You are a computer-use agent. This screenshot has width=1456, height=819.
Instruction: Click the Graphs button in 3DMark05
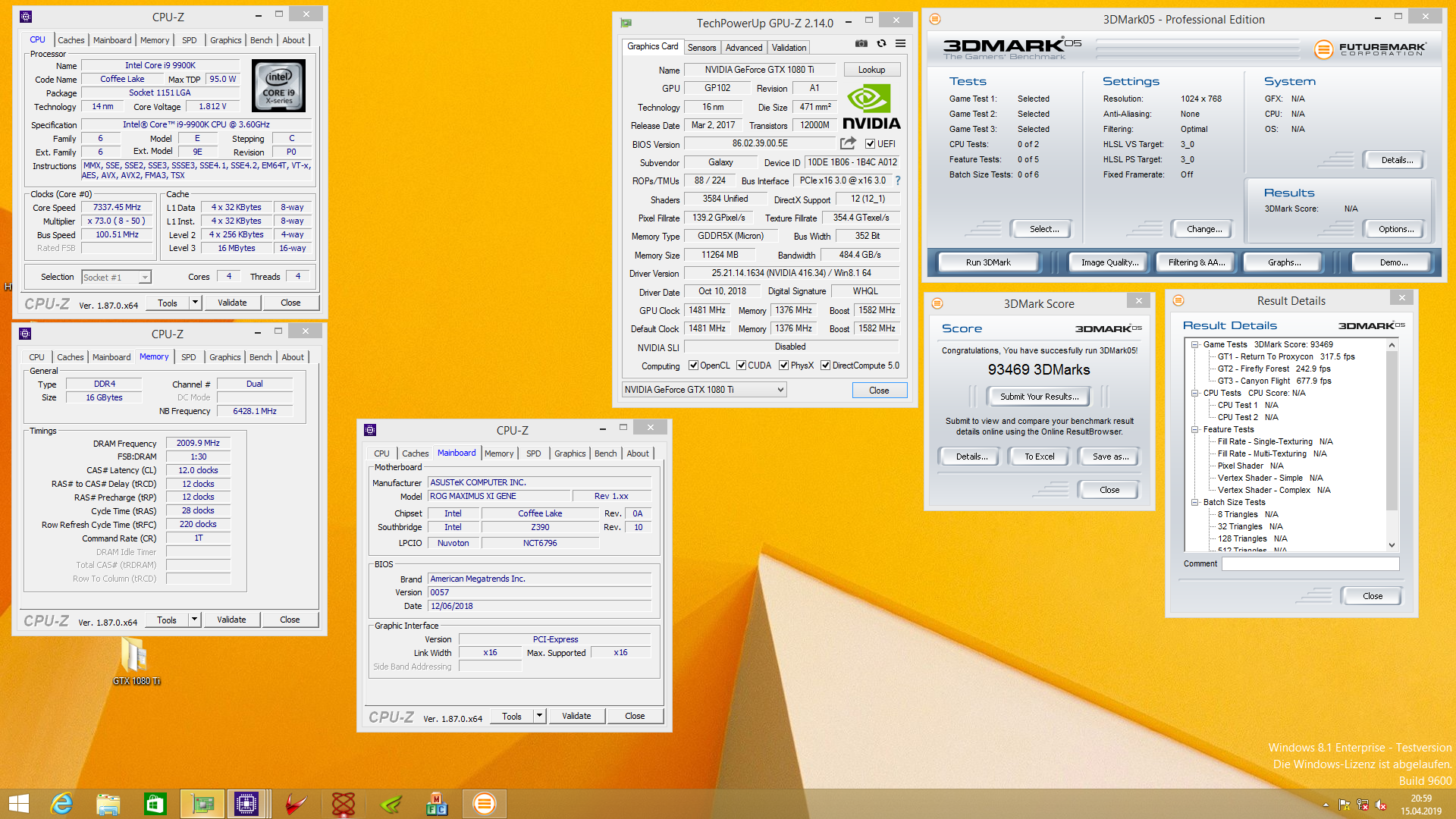pos(1284,262)
